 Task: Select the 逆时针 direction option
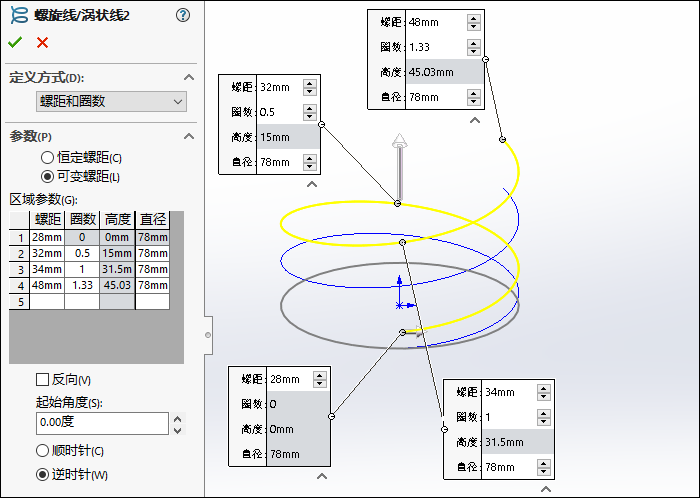click(42, 474)
